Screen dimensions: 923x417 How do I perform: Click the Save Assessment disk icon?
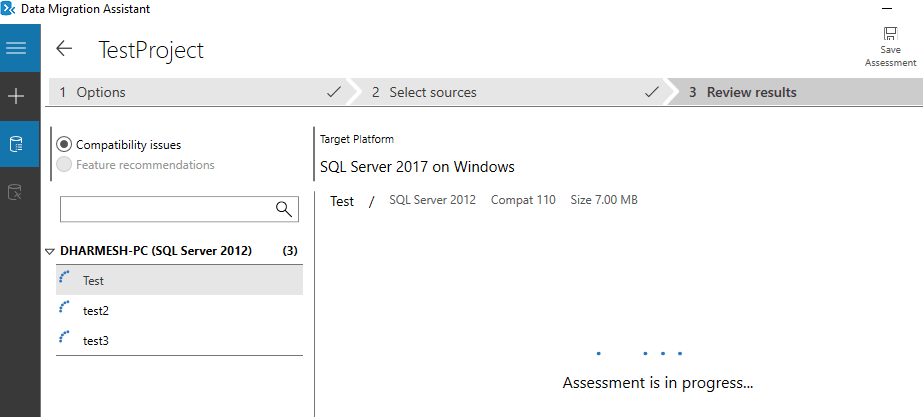(890, 34)
